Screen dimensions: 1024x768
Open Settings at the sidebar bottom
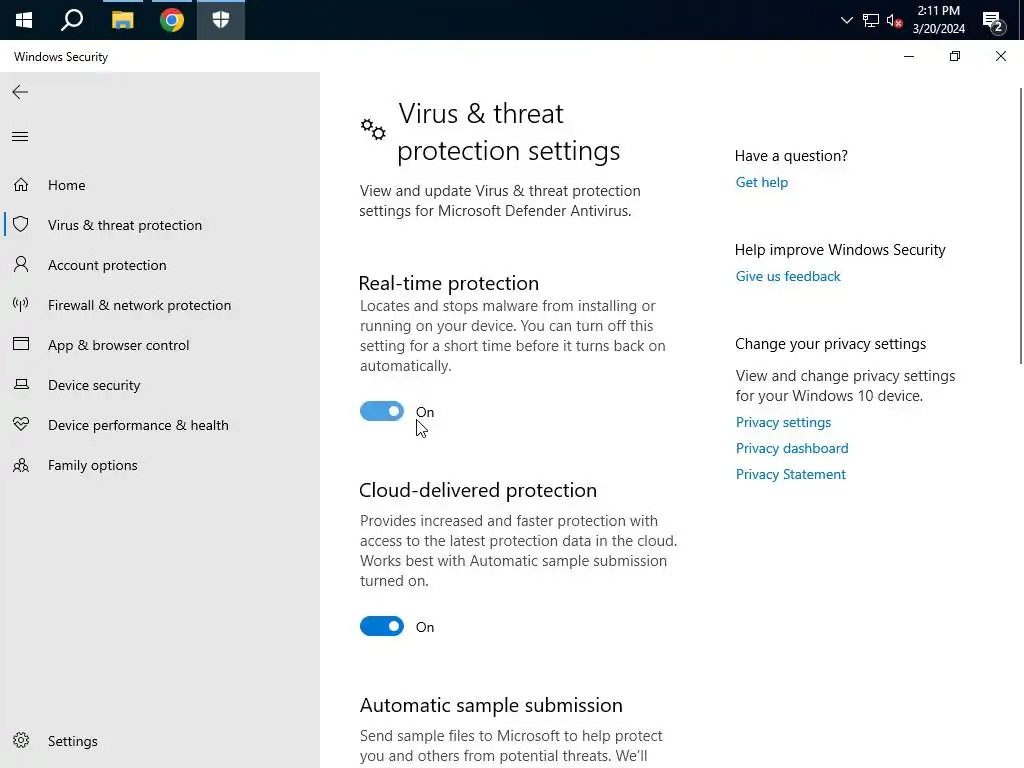72,741
